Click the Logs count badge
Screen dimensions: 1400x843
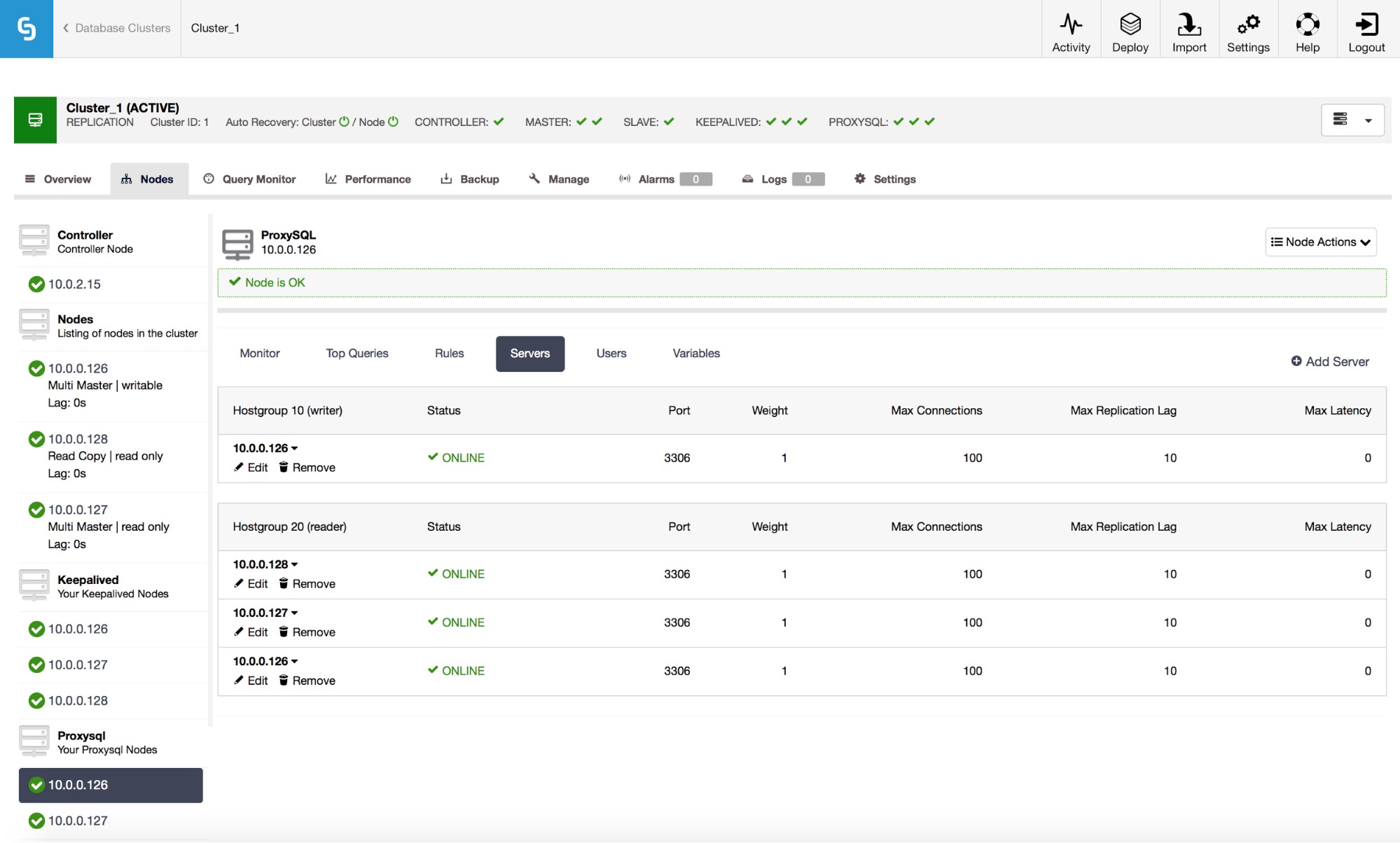click(808, 179)
